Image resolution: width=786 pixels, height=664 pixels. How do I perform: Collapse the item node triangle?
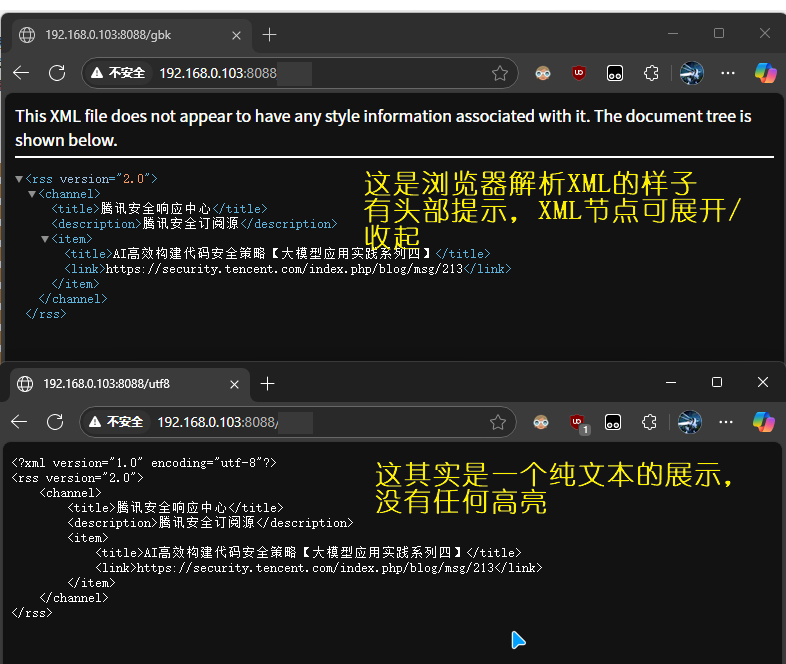tap(45, 239)
